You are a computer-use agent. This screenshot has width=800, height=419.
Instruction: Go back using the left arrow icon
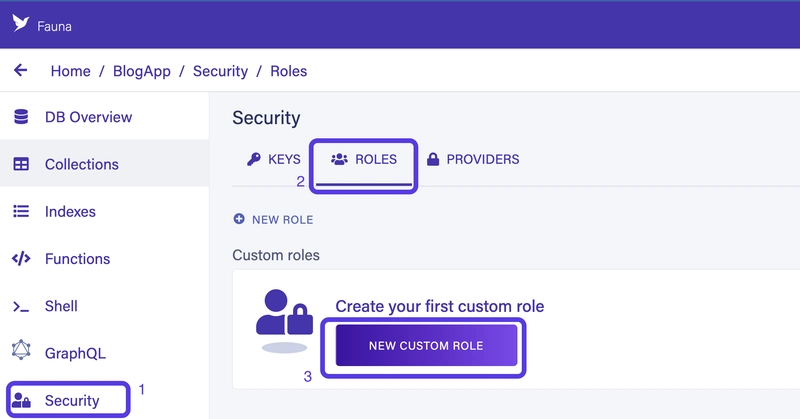click(20, 70)
